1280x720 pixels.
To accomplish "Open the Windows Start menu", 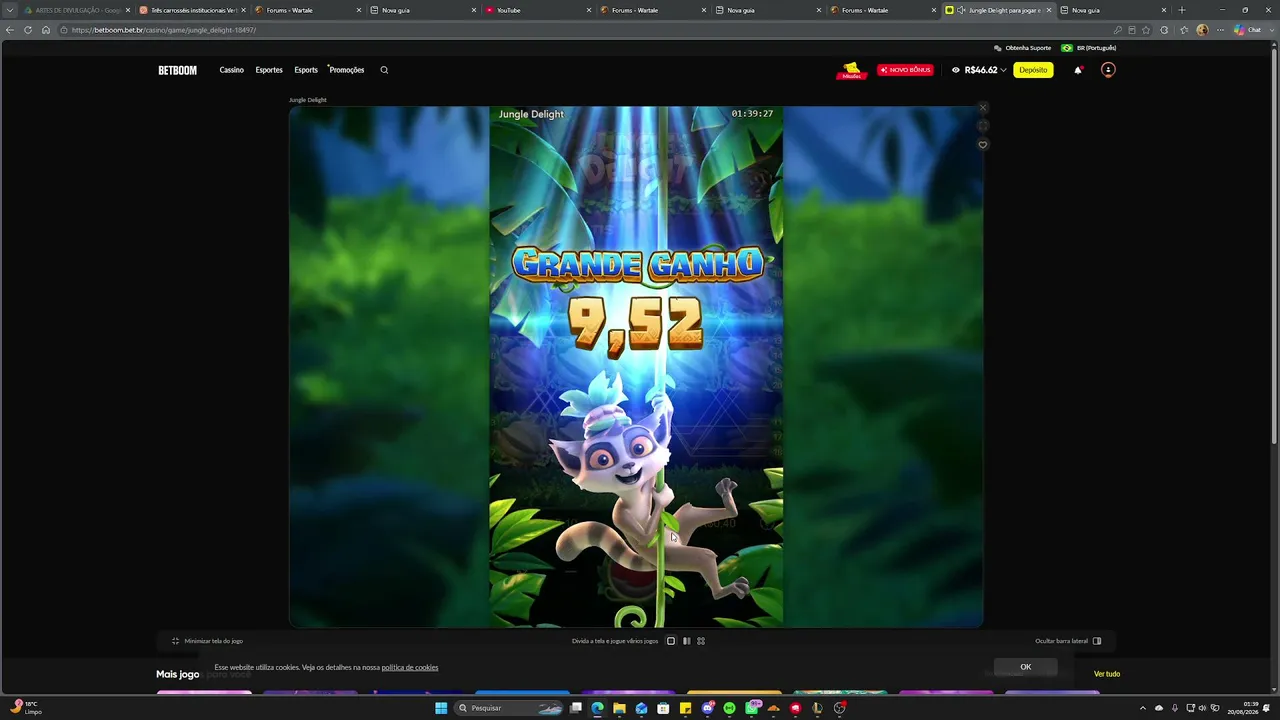I will coord(441,708).
